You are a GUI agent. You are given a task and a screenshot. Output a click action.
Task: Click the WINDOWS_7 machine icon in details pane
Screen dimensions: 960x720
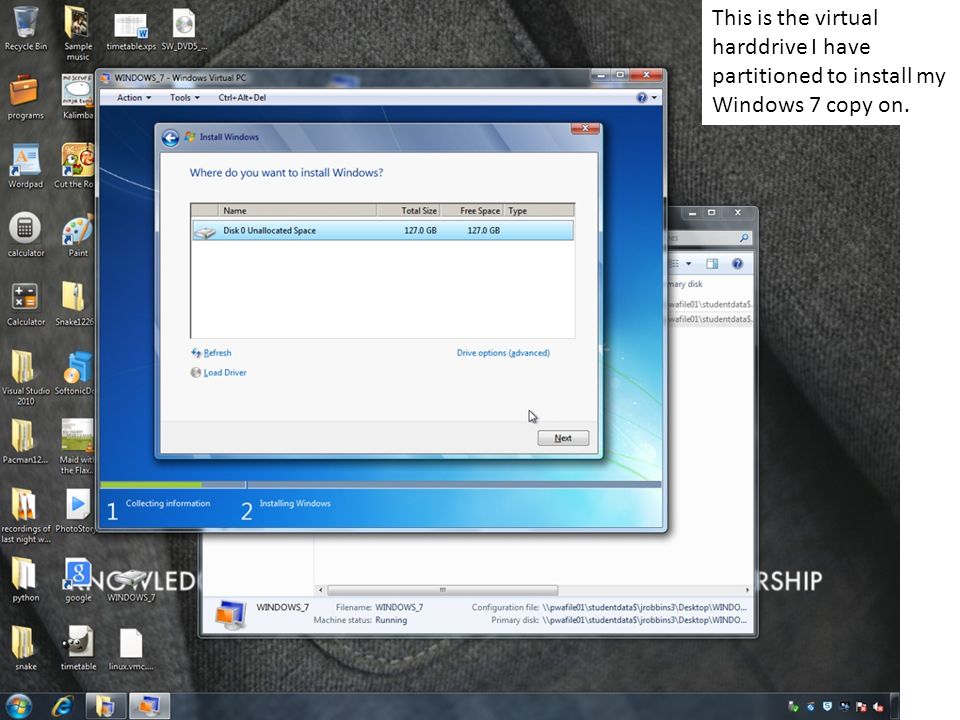tap(231, 614)
